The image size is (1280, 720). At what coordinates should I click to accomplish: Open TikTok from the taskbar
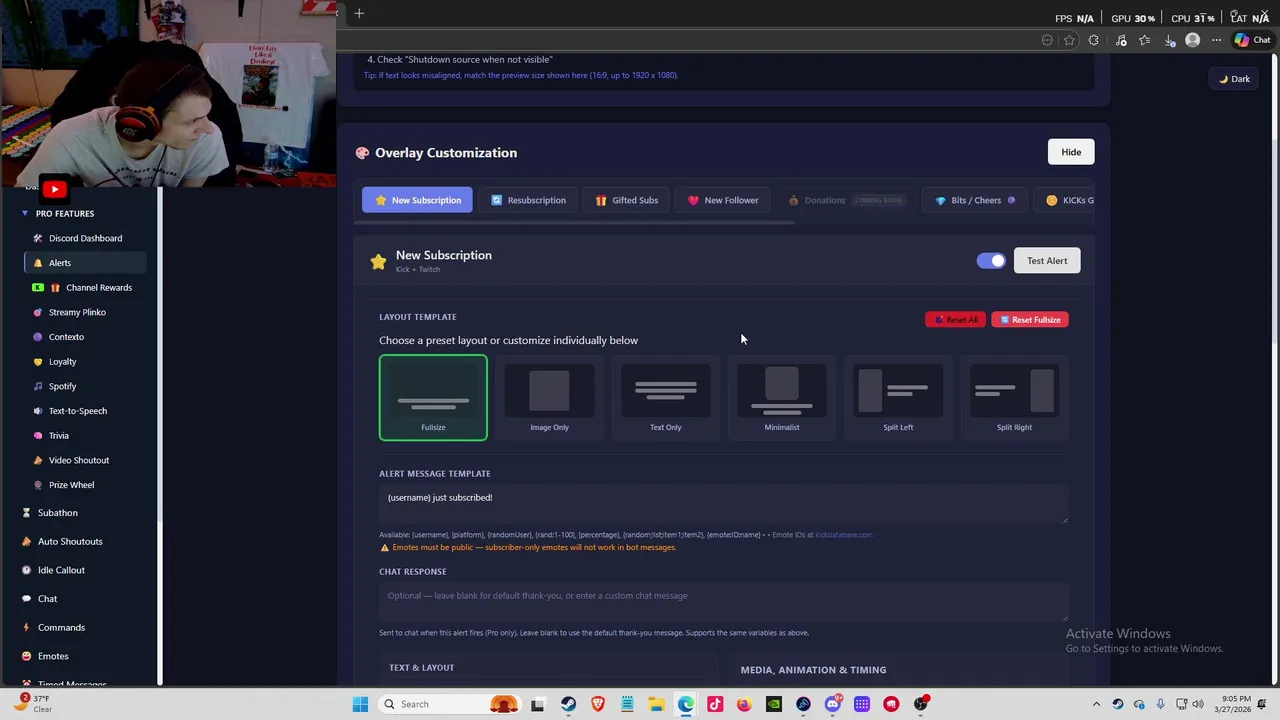coord(715,704)
